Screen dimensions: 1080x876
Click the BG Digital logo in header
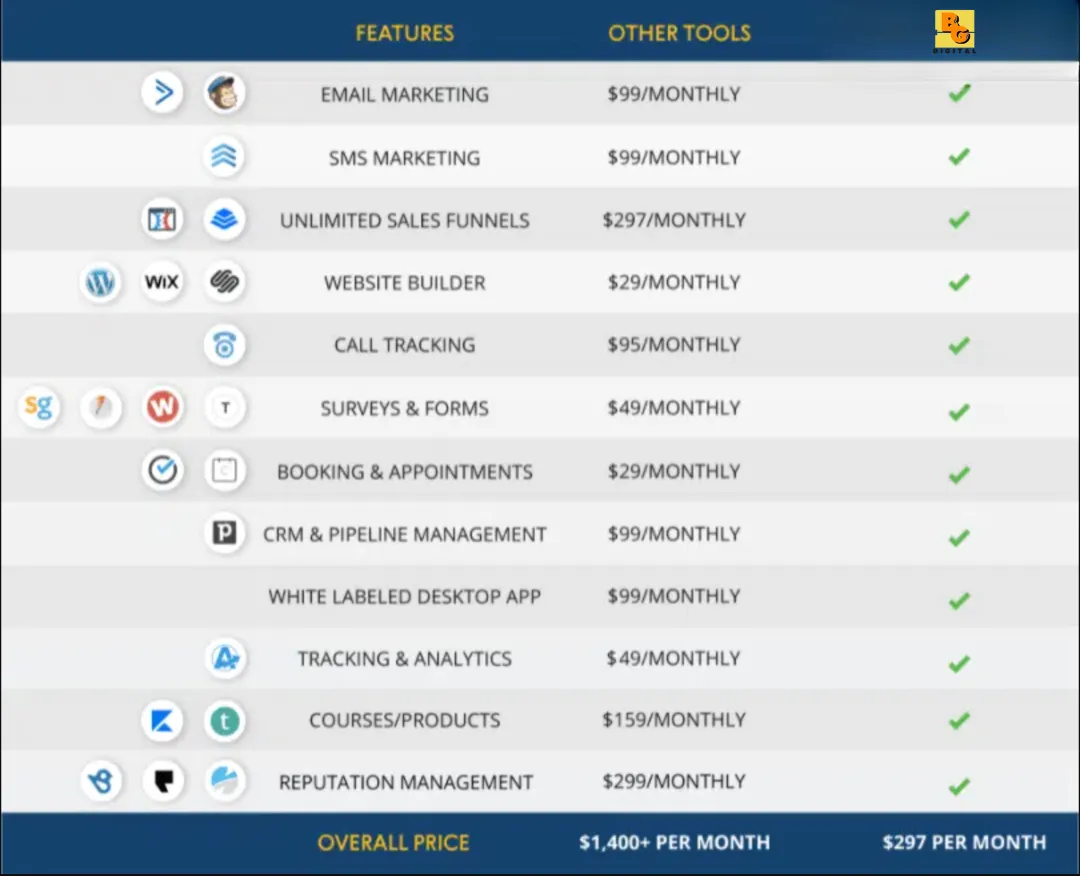[x=955, y=32]
